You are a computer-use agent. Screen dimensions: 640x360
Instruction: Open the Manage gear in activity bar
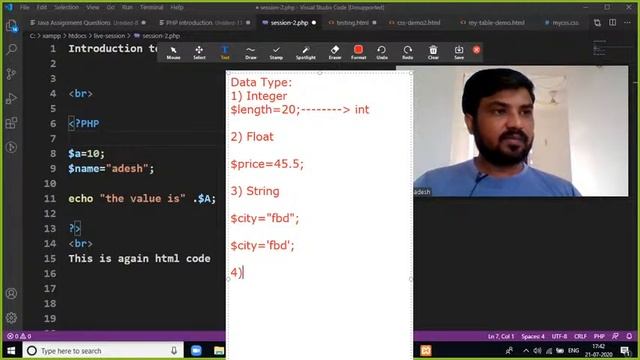coord(12,318)
